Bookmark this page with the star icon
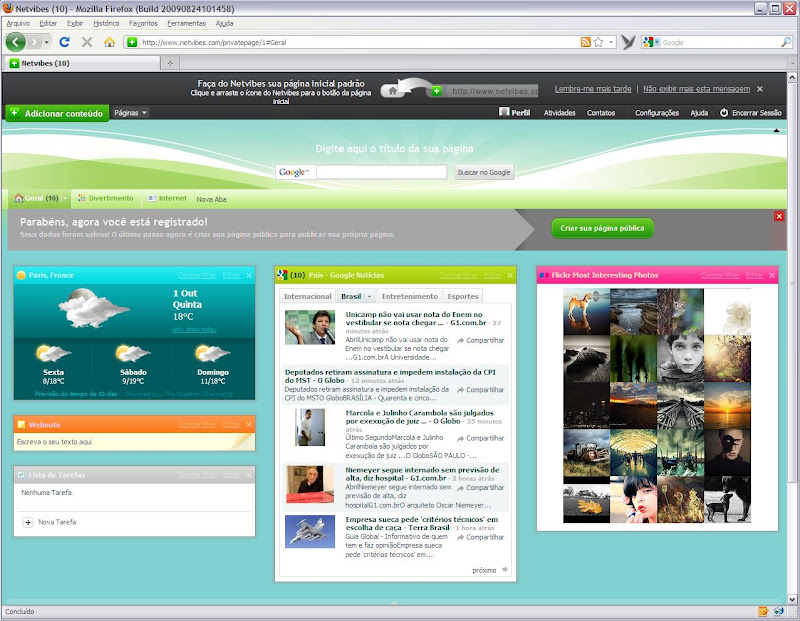 (598, 42)
